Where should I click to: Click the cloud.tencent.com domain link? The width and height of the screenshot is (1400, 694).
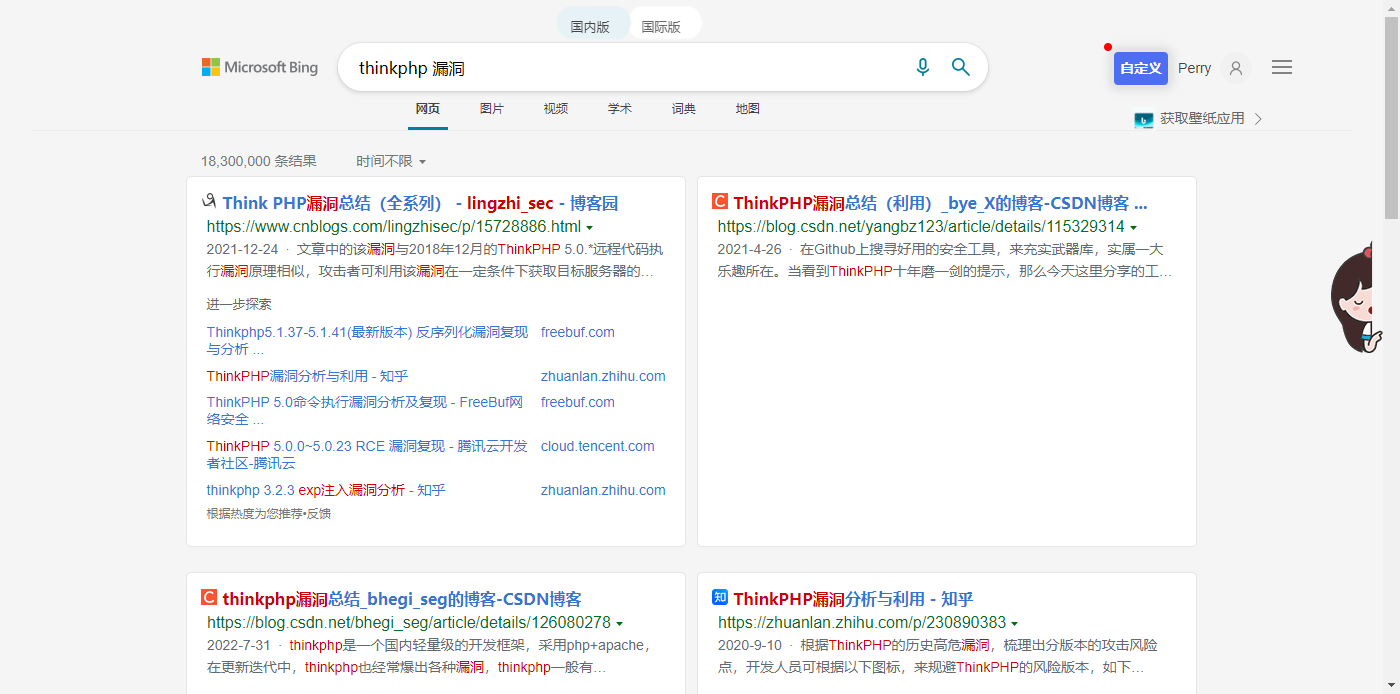pyautogui.click(x=597, y=446)
